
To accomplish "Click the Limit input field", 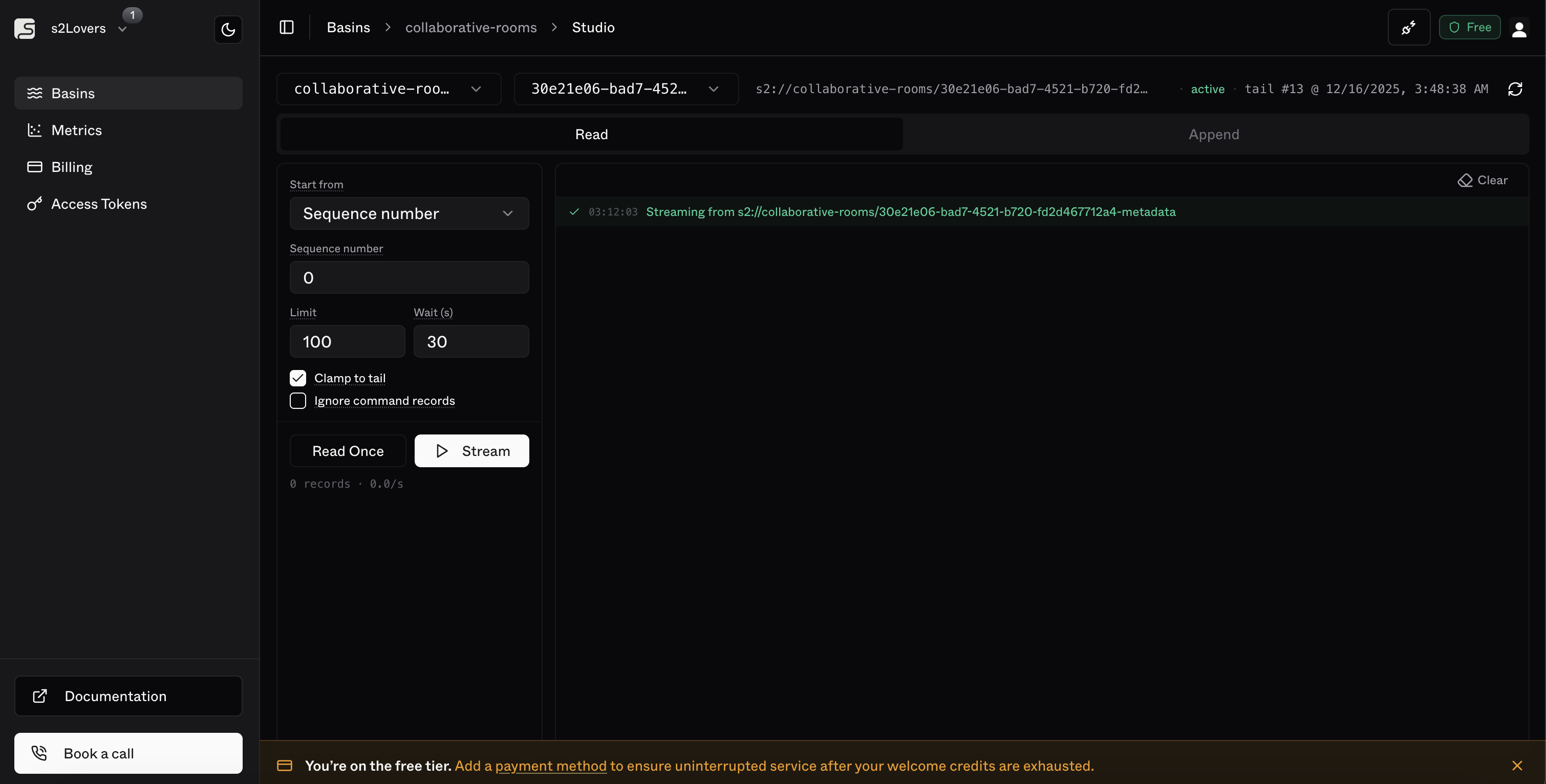I will click(x=347, y=341).
